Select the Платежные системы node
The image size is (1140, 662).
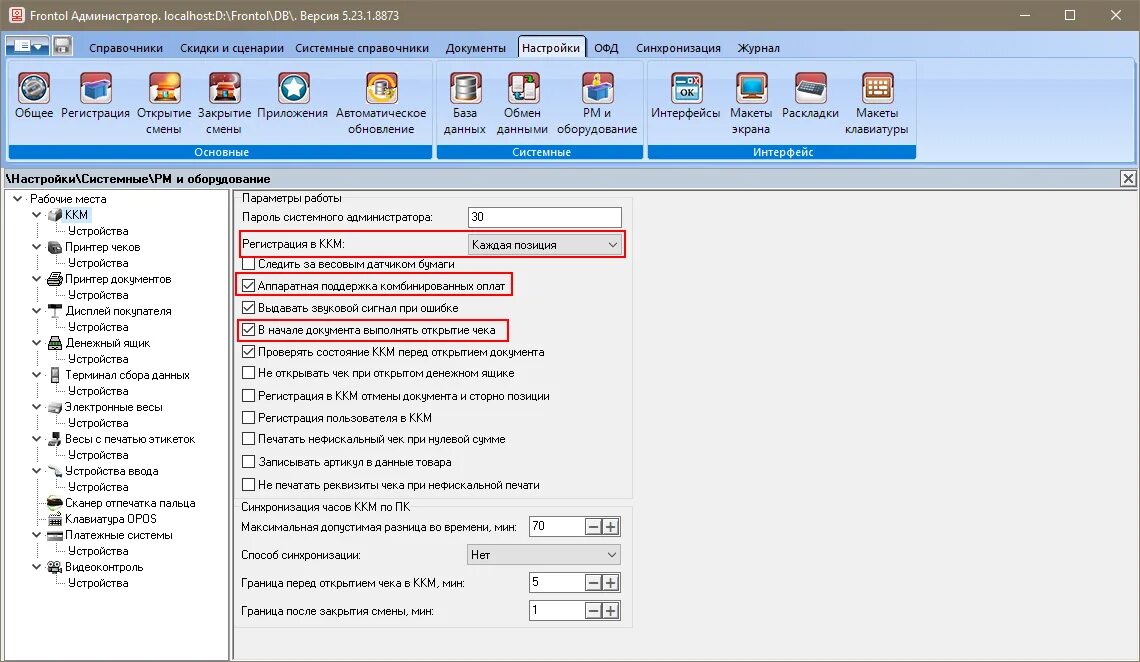click(x=119, y=535)
